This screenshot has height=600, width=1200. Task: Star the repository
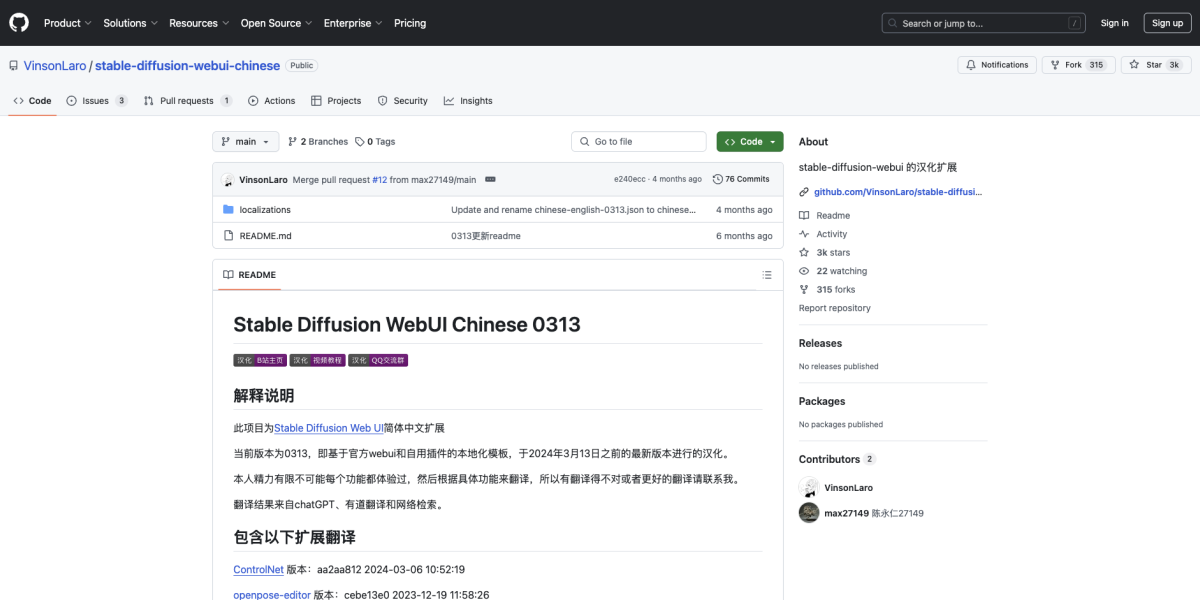1156,64
